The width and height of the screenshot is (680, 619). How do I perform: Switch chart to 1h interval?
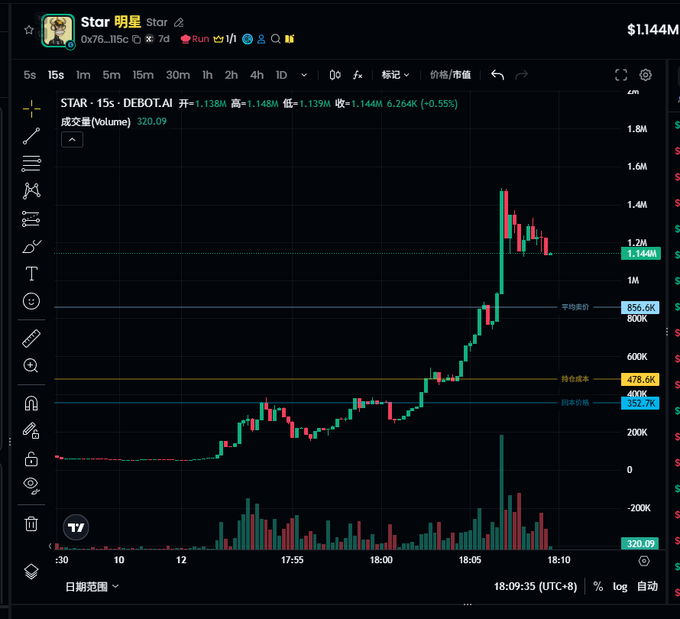[207, 75]
